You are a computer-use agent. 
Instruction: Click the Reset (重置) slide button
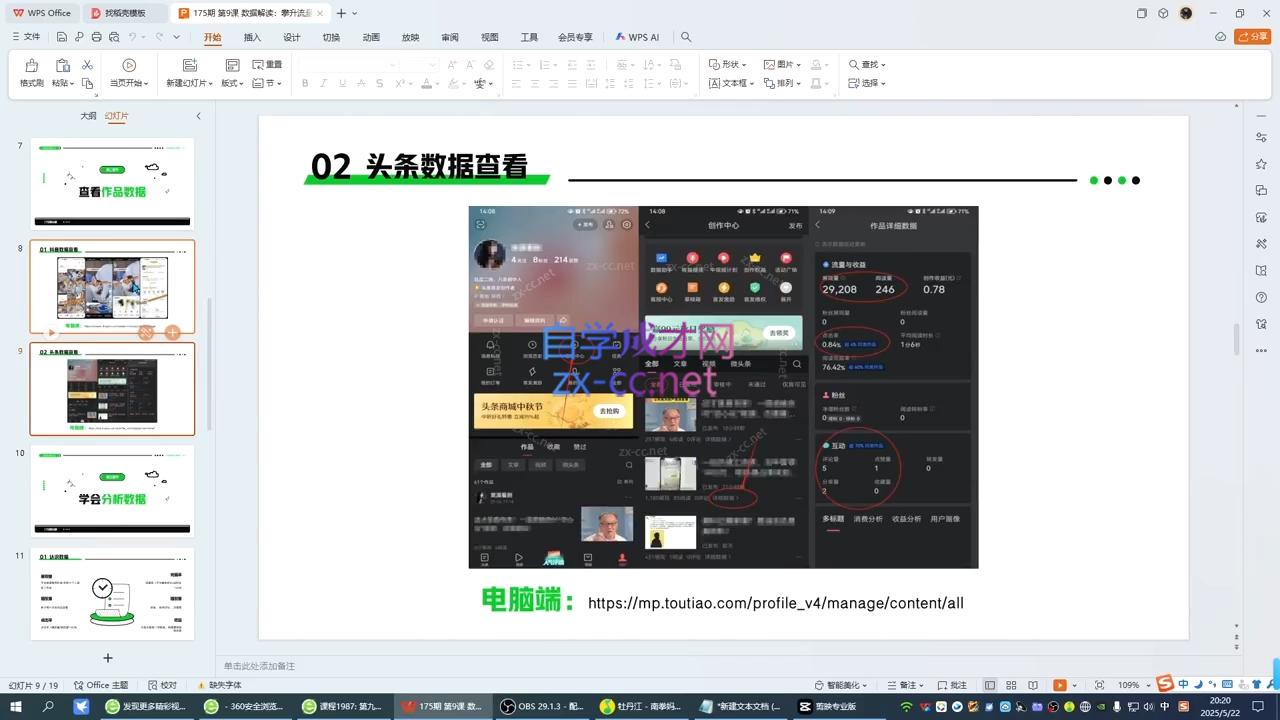pyautogui.click(x=267, y=65)
